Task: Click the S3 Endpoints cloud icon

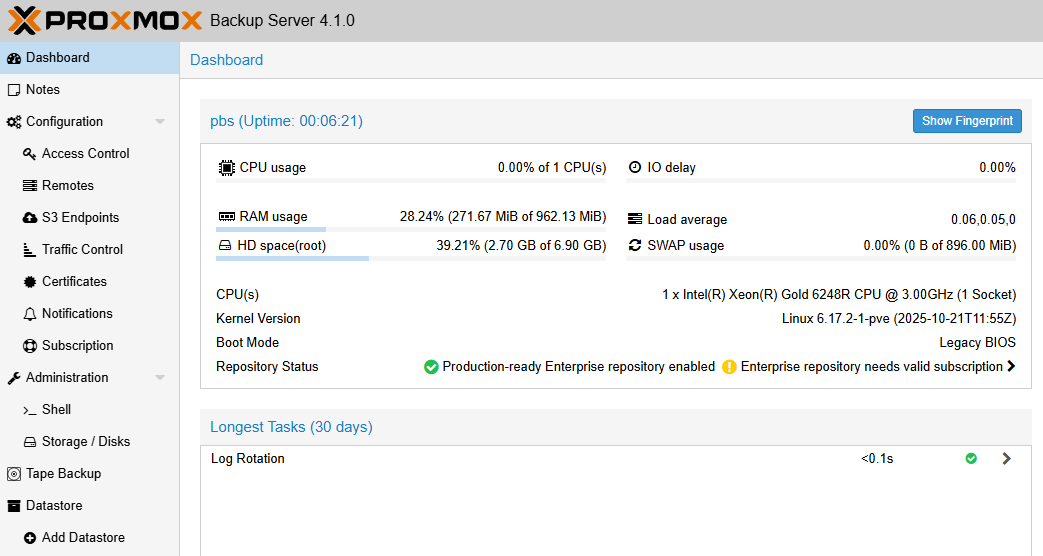Action: (30, 217)
